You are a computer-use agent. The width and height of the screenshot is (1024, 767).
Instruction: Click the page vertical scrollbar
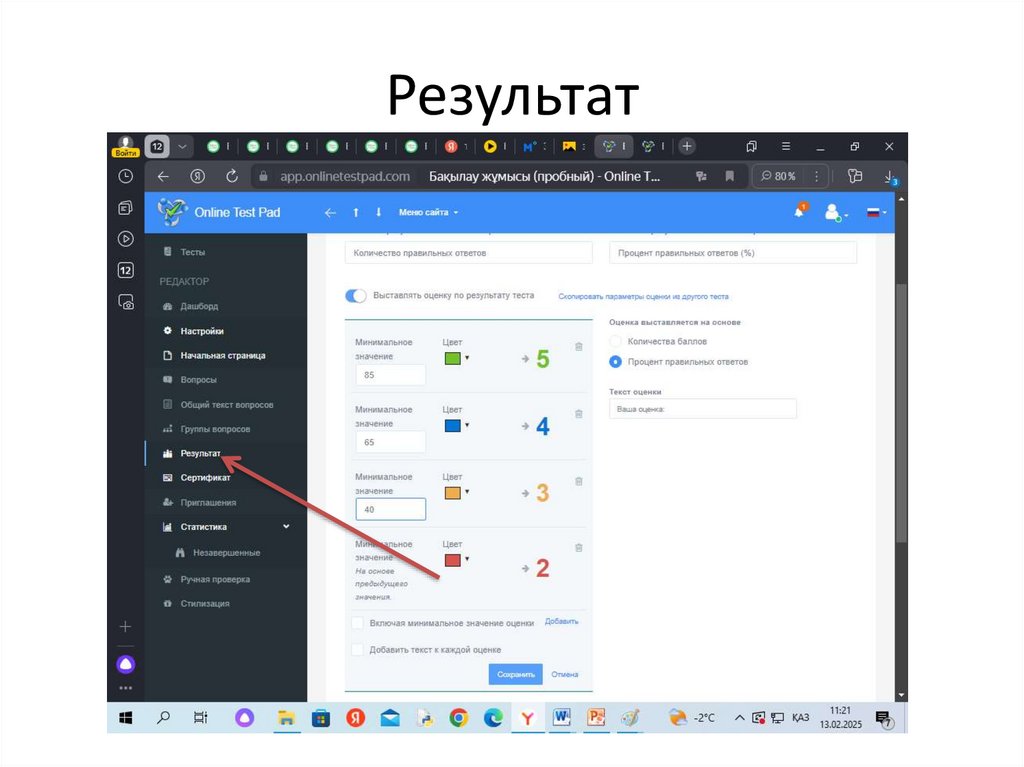[901, 413]
